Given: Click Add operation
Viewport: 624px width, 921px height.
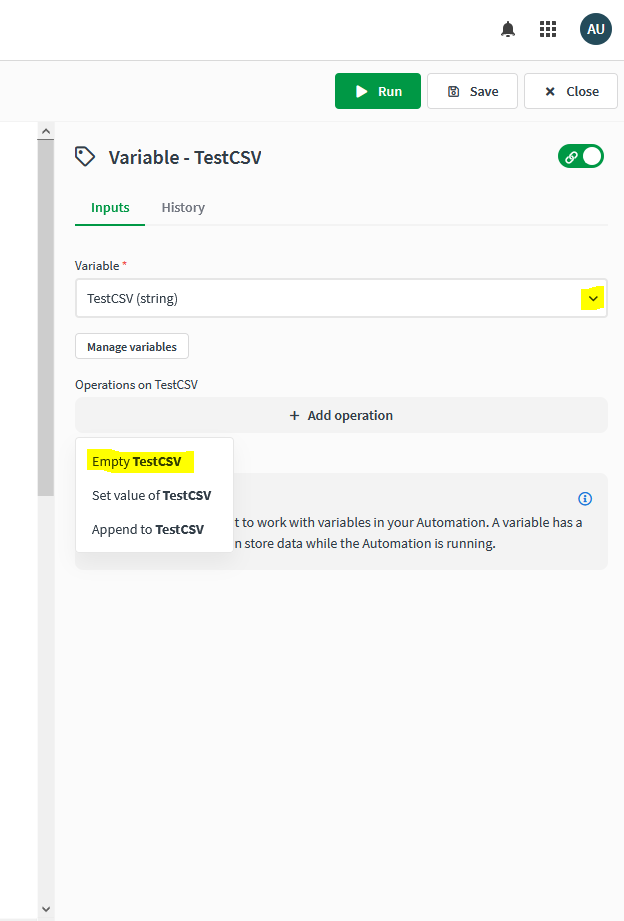Looking at the screenshot, I should [x=341, y=415].
